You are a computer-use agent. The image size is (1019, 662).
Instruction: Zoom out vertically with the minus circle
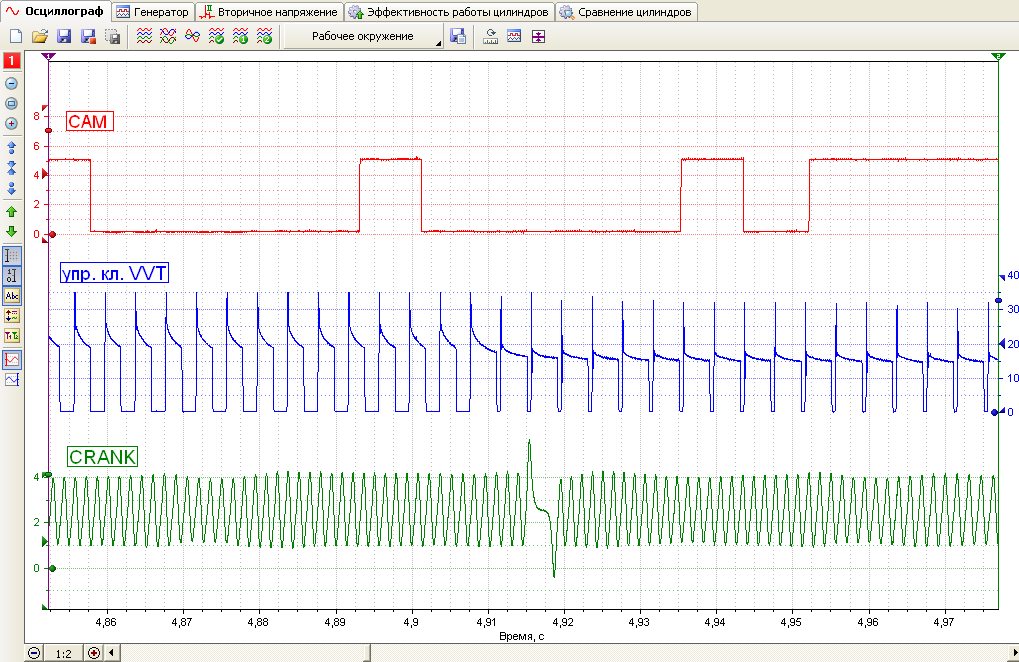pyautogui.click(x=12, y=83)
